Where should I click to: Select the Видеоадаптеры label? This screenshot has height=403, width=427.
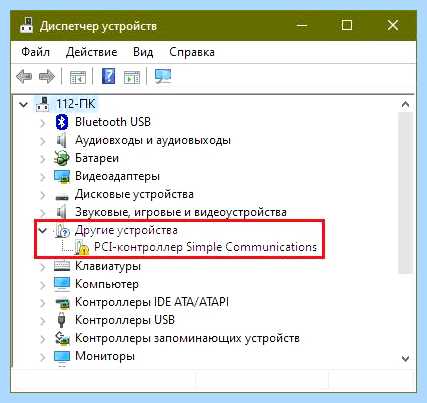(117, 176)
